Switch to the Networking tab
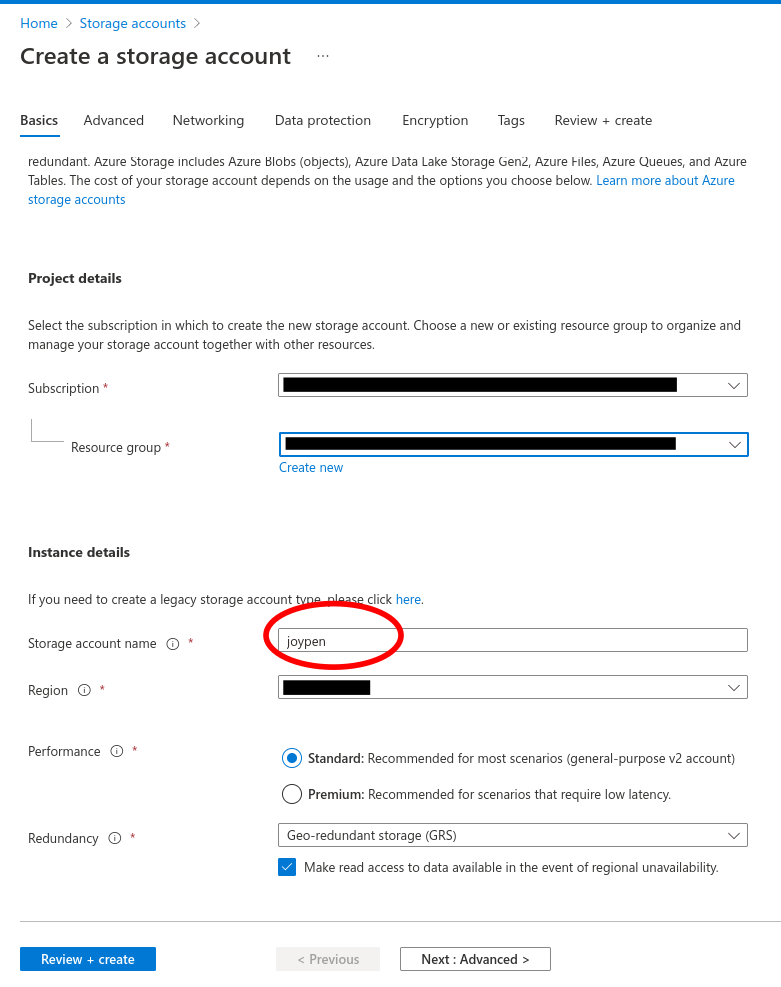This screenshot has height=987, width=781. point(208,120)
